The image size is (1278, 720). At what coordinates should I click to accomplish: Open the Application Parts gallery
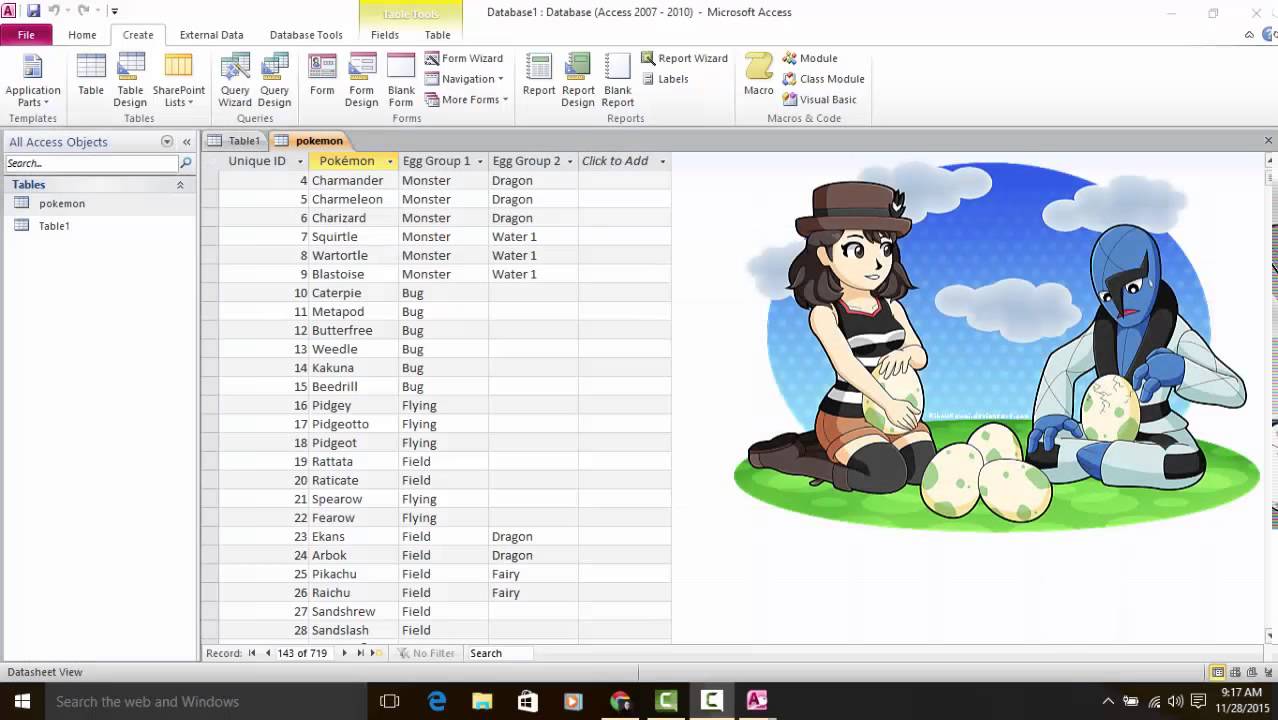pos(33,81)
